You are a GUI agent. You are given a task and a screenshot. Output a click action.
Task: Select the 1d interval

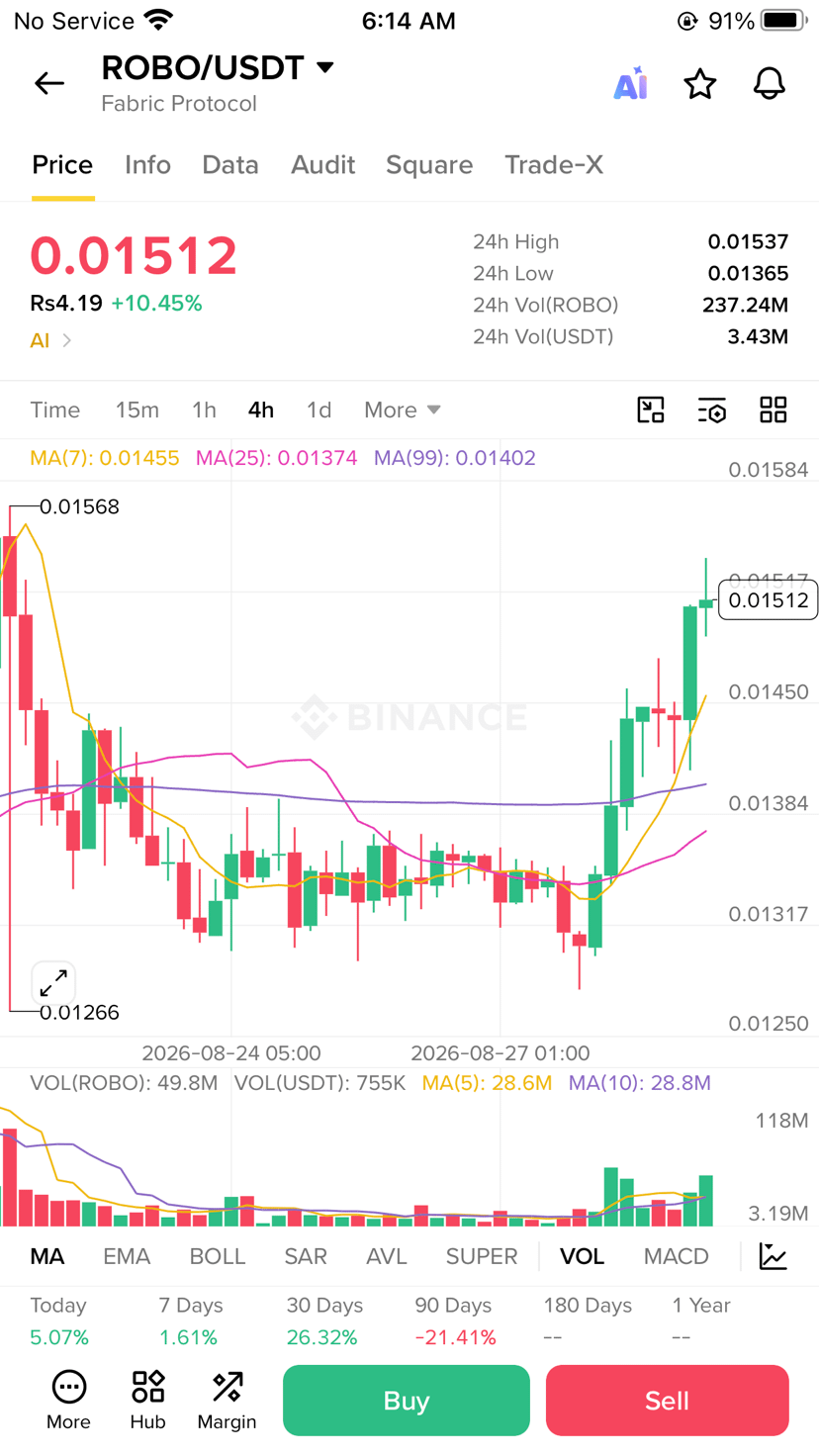click(318, 409)
